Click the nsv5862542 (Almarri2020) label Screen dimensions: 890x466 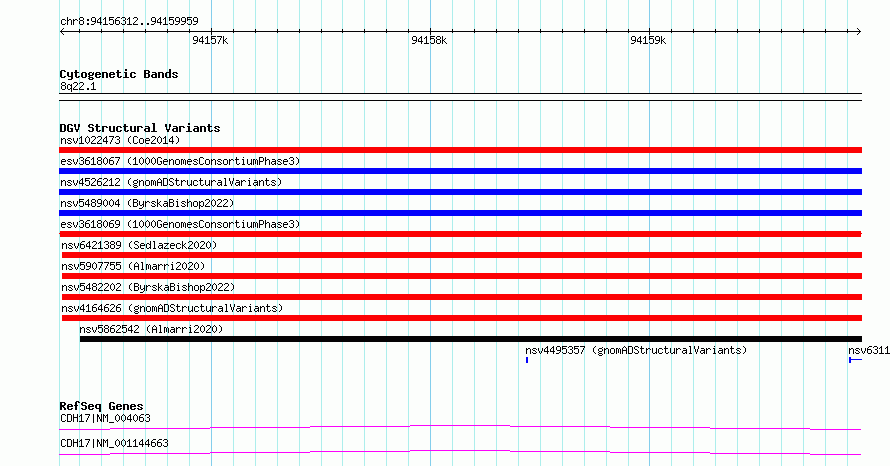click(151, 329)
